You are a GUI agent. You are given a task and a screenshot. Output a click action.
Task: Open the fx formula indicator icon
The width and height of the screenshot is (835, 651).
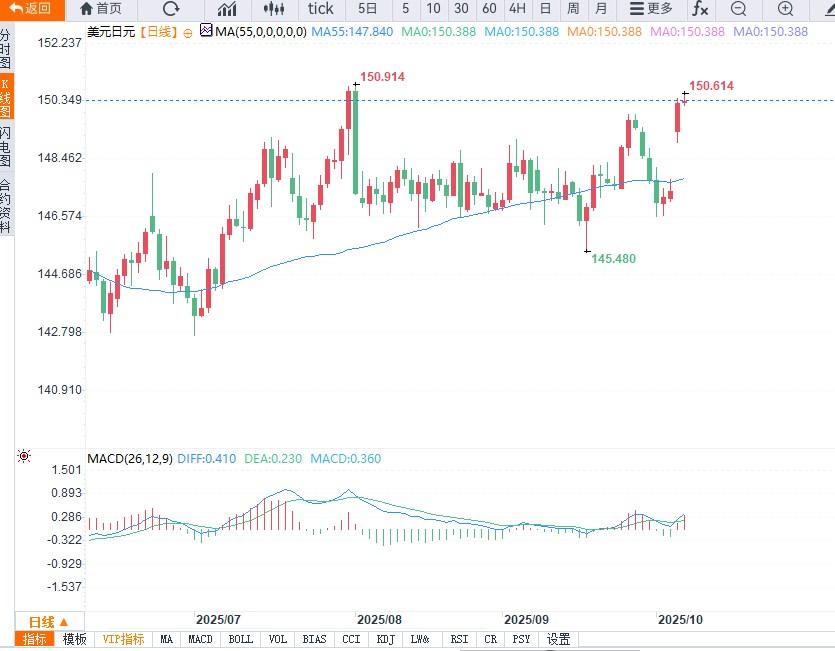pos(700,9)
